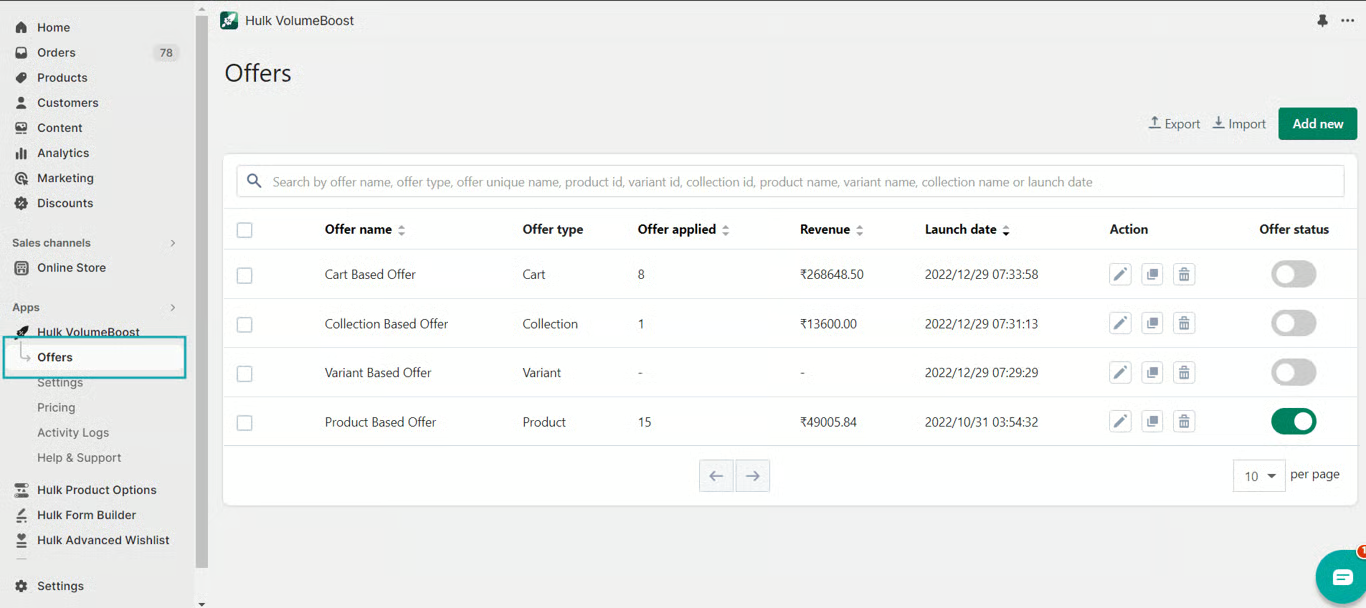Click the pin icon in the app header
Screen dimensions: 1366x608
[x=1322, y=21]
